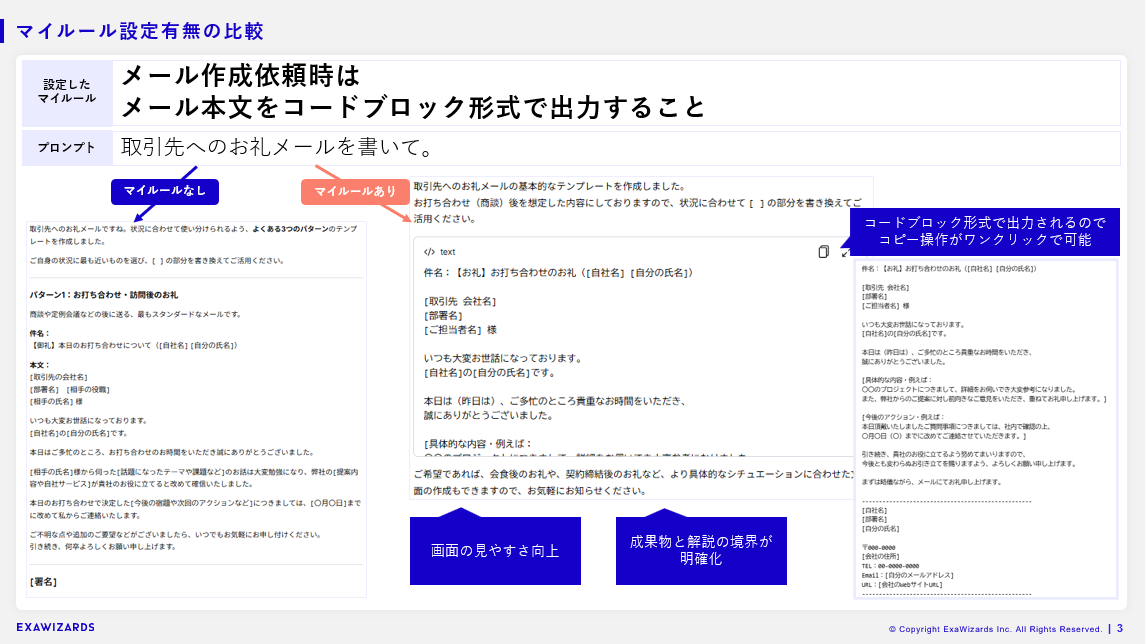This screenshot has width=1145, height=644.
Task: Click bold phrase "よくある3つのパターン"
Action: [290, 229]
